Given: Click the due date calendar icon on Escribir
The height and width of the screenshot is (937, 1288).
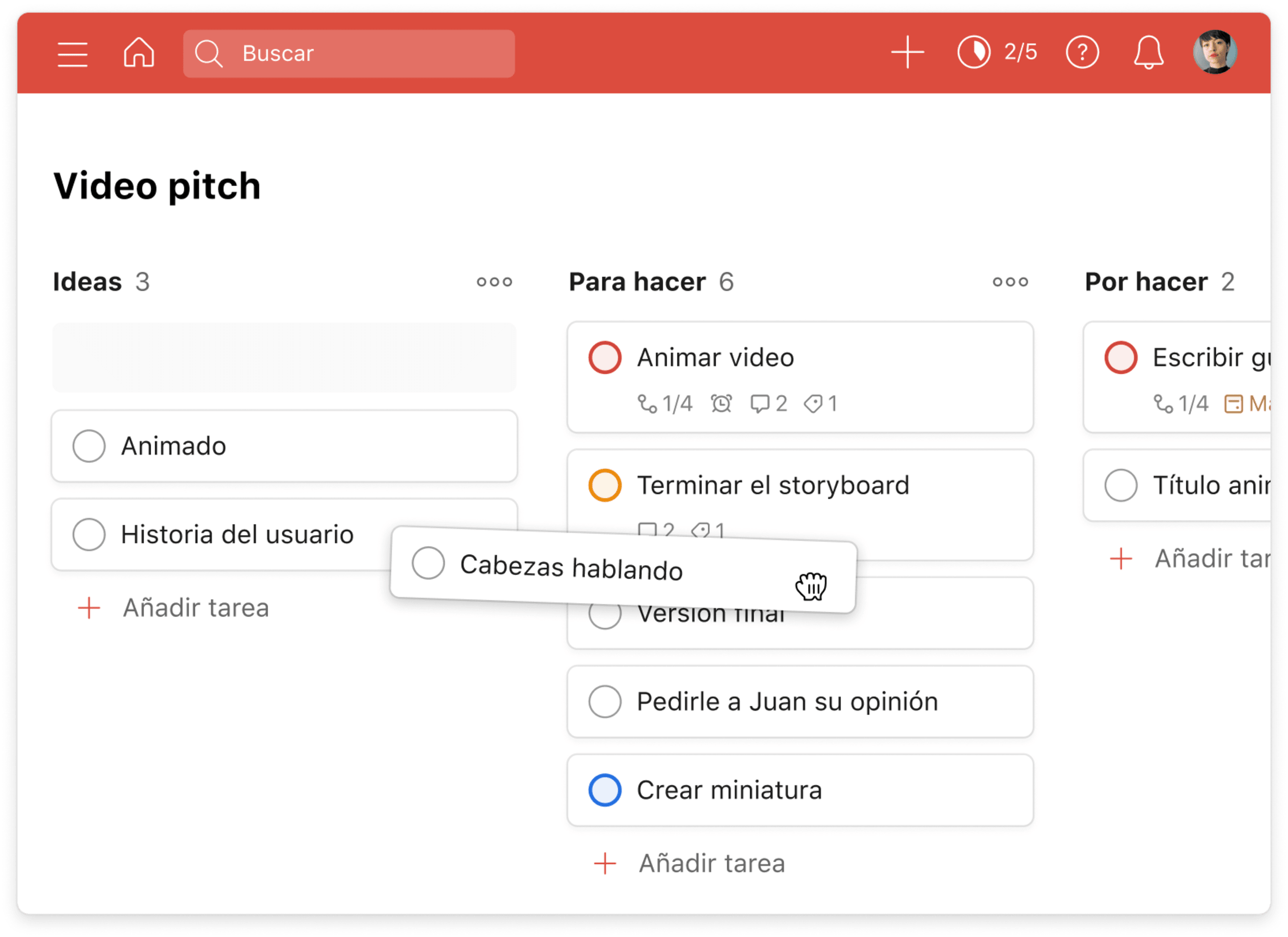Looking at the screenshot, I should (1233, 404).
